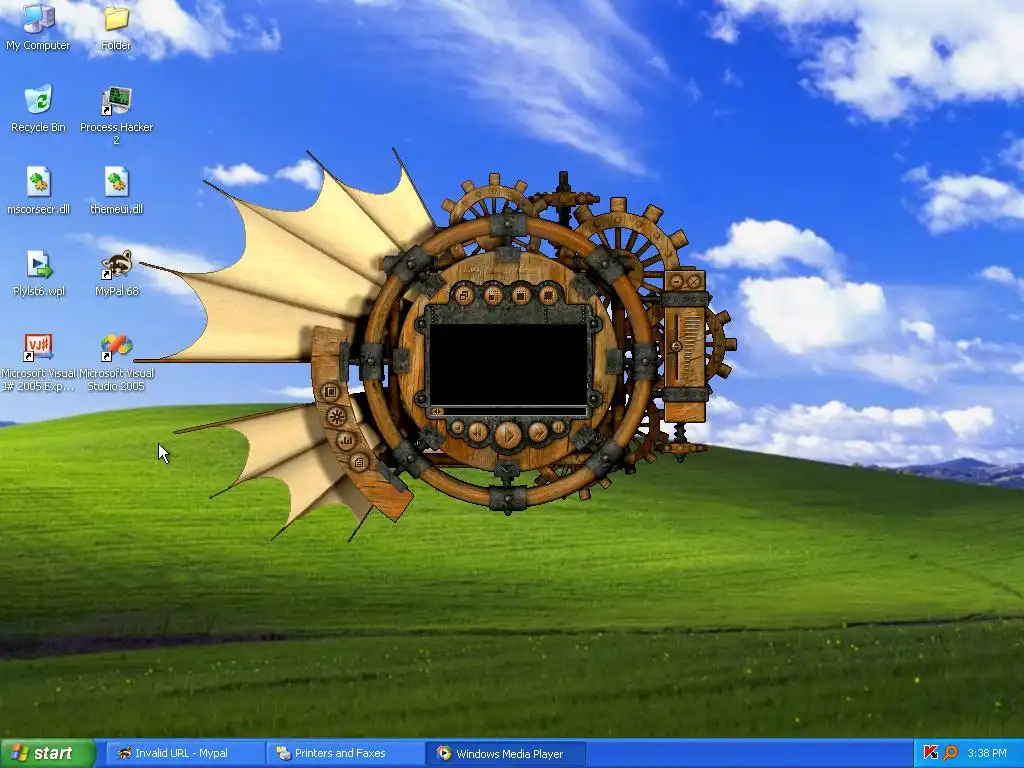The width and height of the screenshot is (1024, 768).
Task: Click the starburst visualization icon on curved panel
Action: click(x=336, y=417)
